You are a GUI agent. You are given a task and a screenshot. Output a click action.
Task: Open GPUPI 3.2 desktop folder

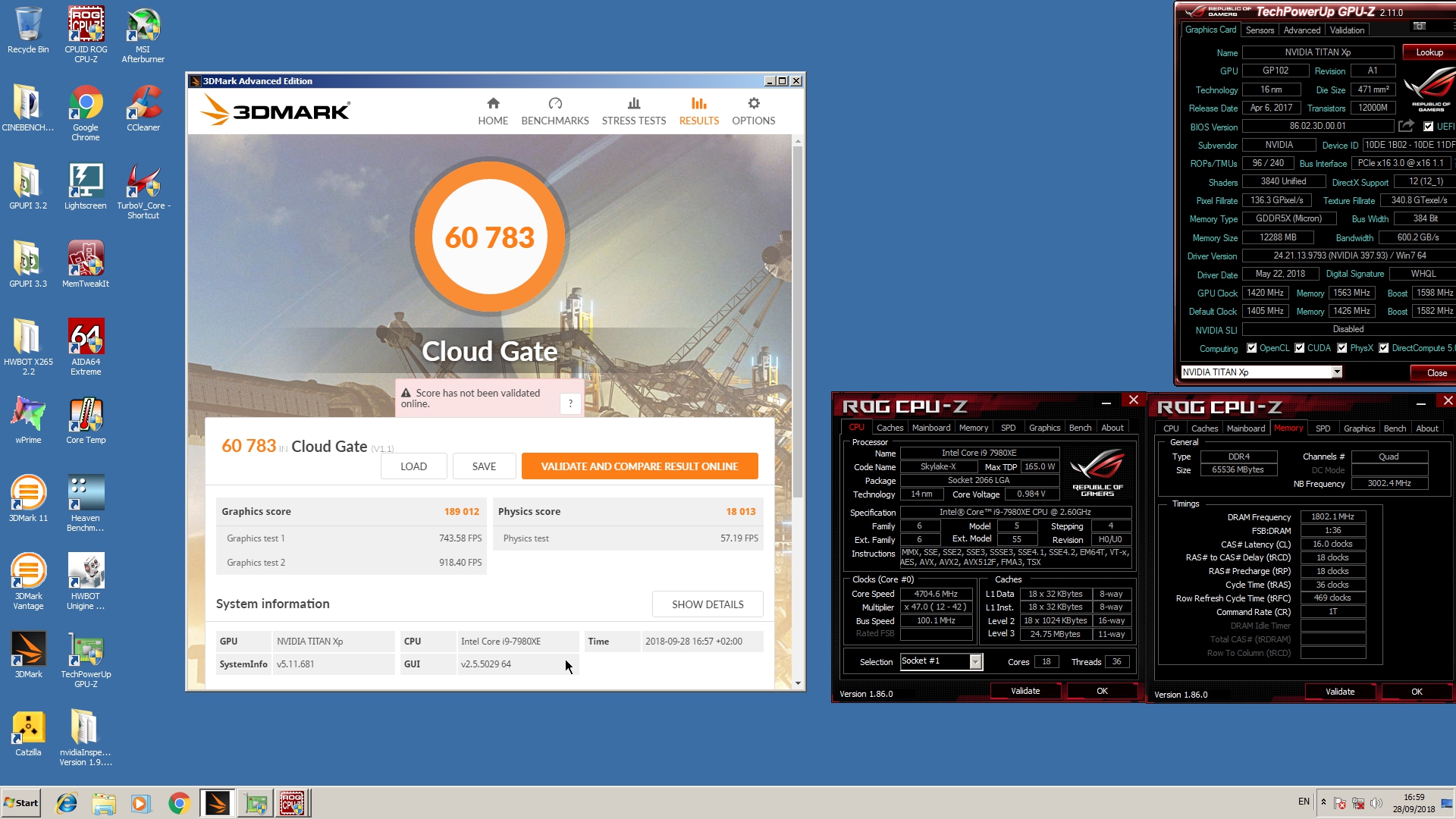tap(28, 186)
